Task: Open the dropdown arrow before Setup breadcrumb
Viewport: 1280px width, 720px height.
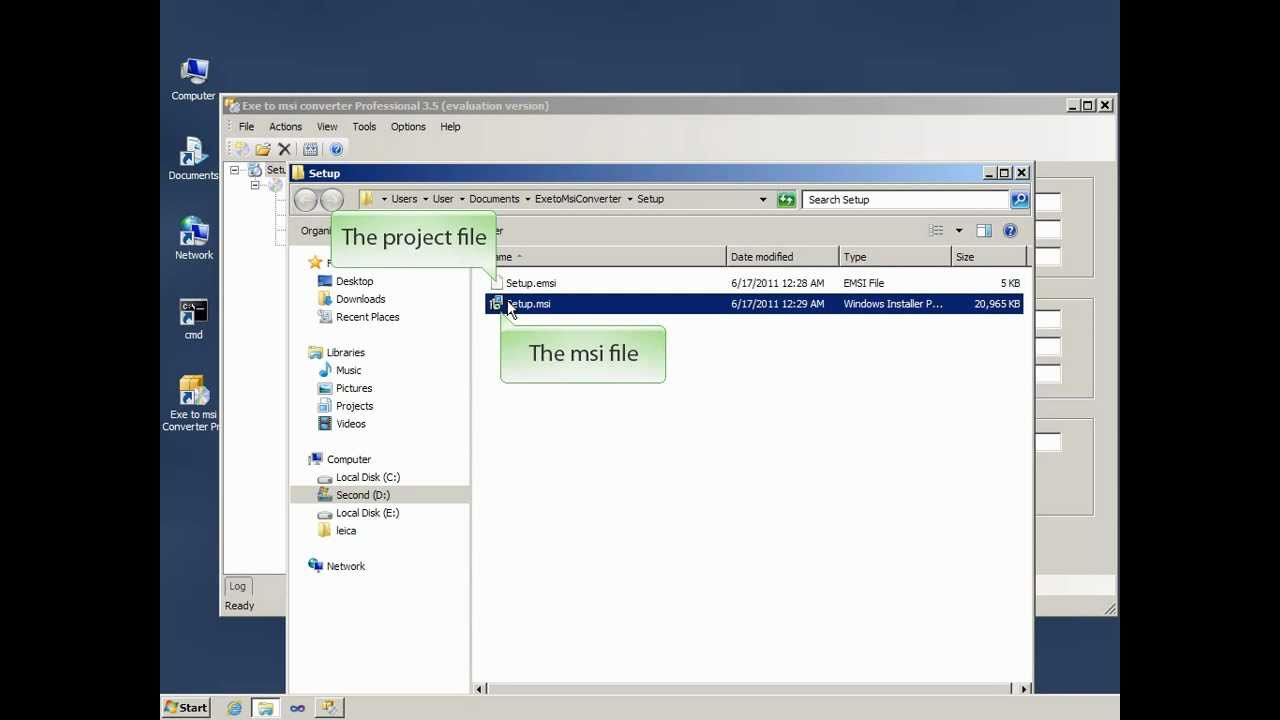Action: coord(630,199)
